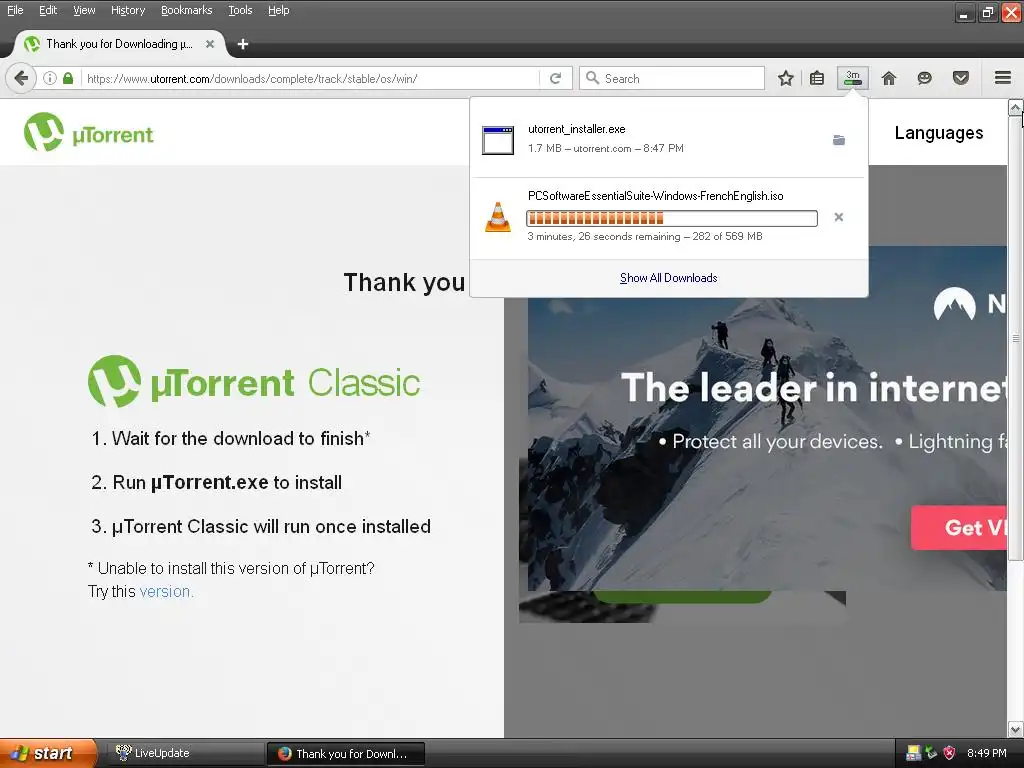
Task: Click the VLC cone file icon
Action: pyautogui.click(x=498, y=217)
